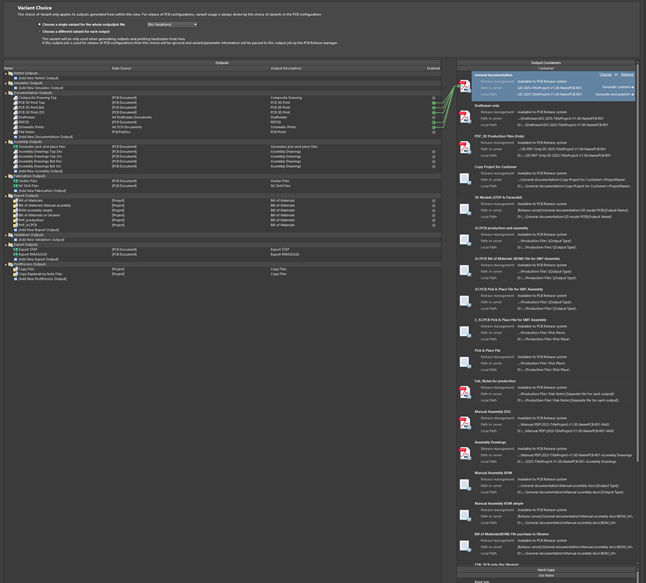Click the PDF_3D Production Files container icon
Screen dimensions: 646x583
coord(465,149)
